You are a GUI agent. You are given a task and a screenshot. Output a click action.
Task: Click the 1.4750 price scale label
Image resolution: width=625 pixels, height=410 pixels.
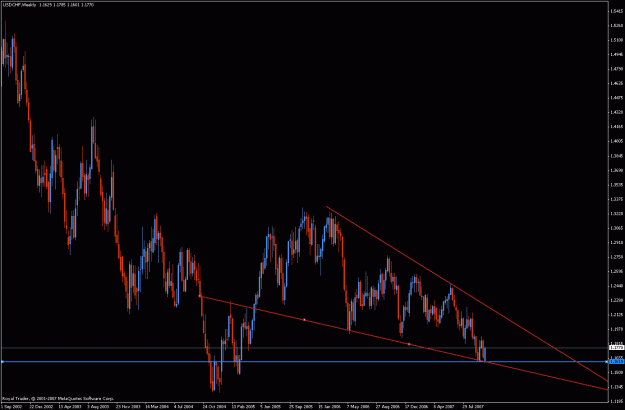616,69
